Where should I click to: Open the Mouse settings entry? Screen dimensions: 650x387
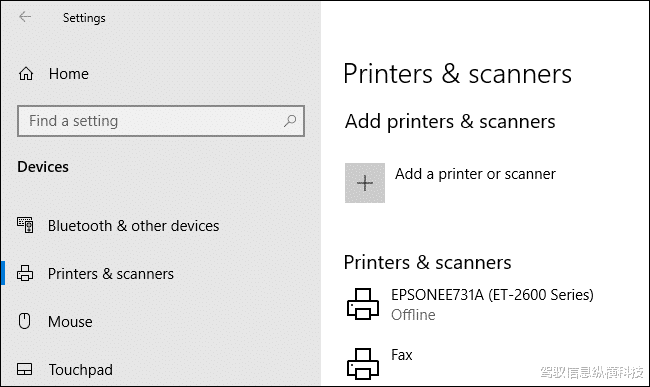click(70, 322)
